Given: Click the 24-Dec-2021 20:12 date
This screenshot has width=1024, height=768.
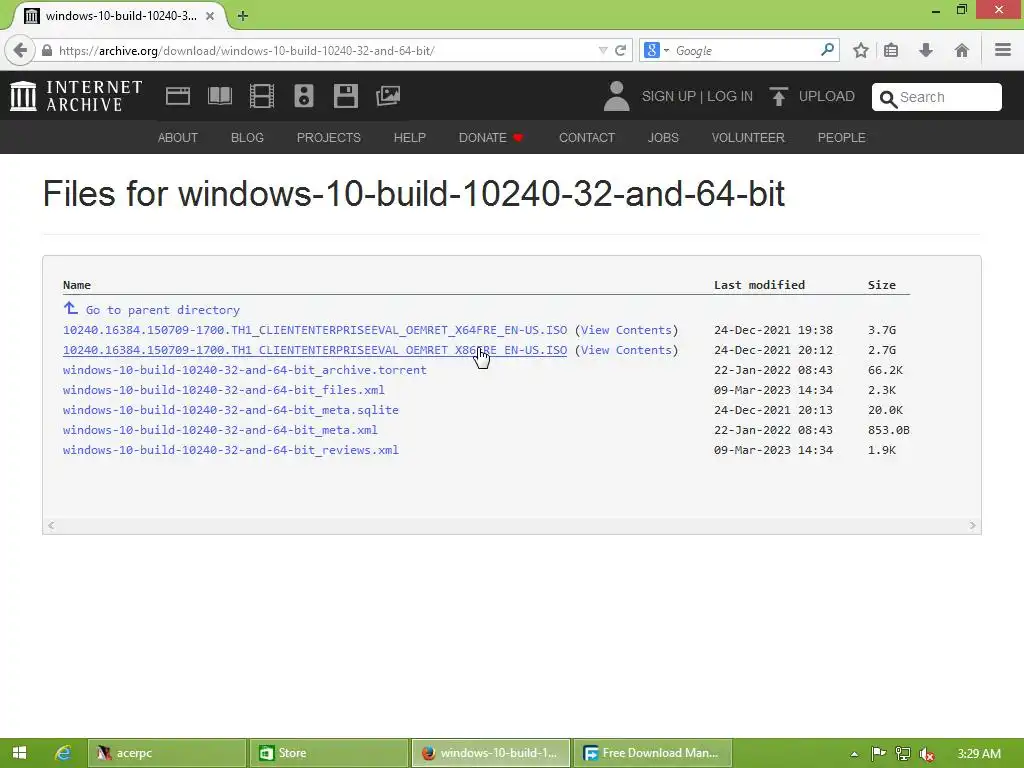Looking at the screenshot, I should tap(773, 351).
